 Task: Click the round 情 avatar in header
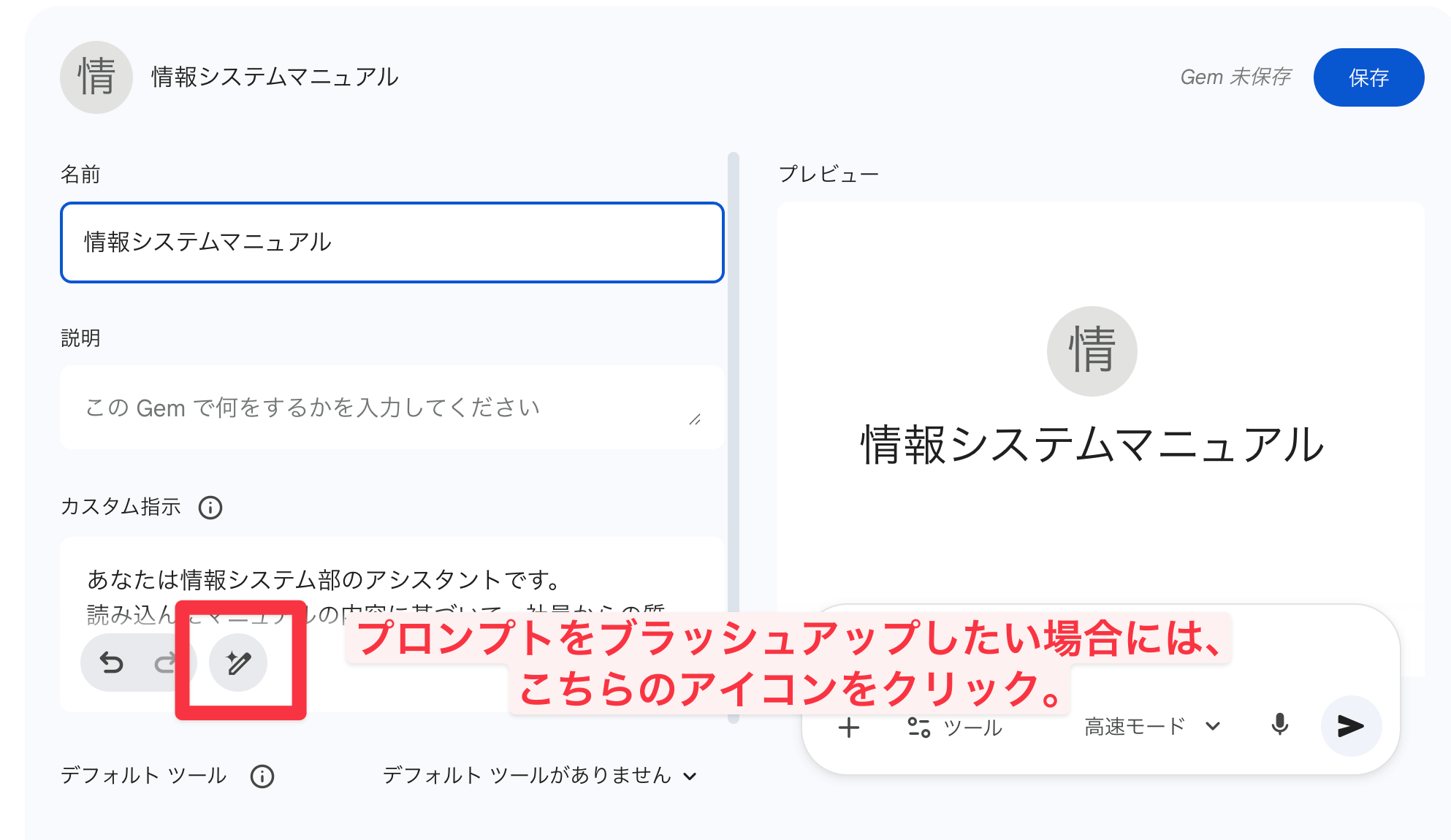(96, 77)
